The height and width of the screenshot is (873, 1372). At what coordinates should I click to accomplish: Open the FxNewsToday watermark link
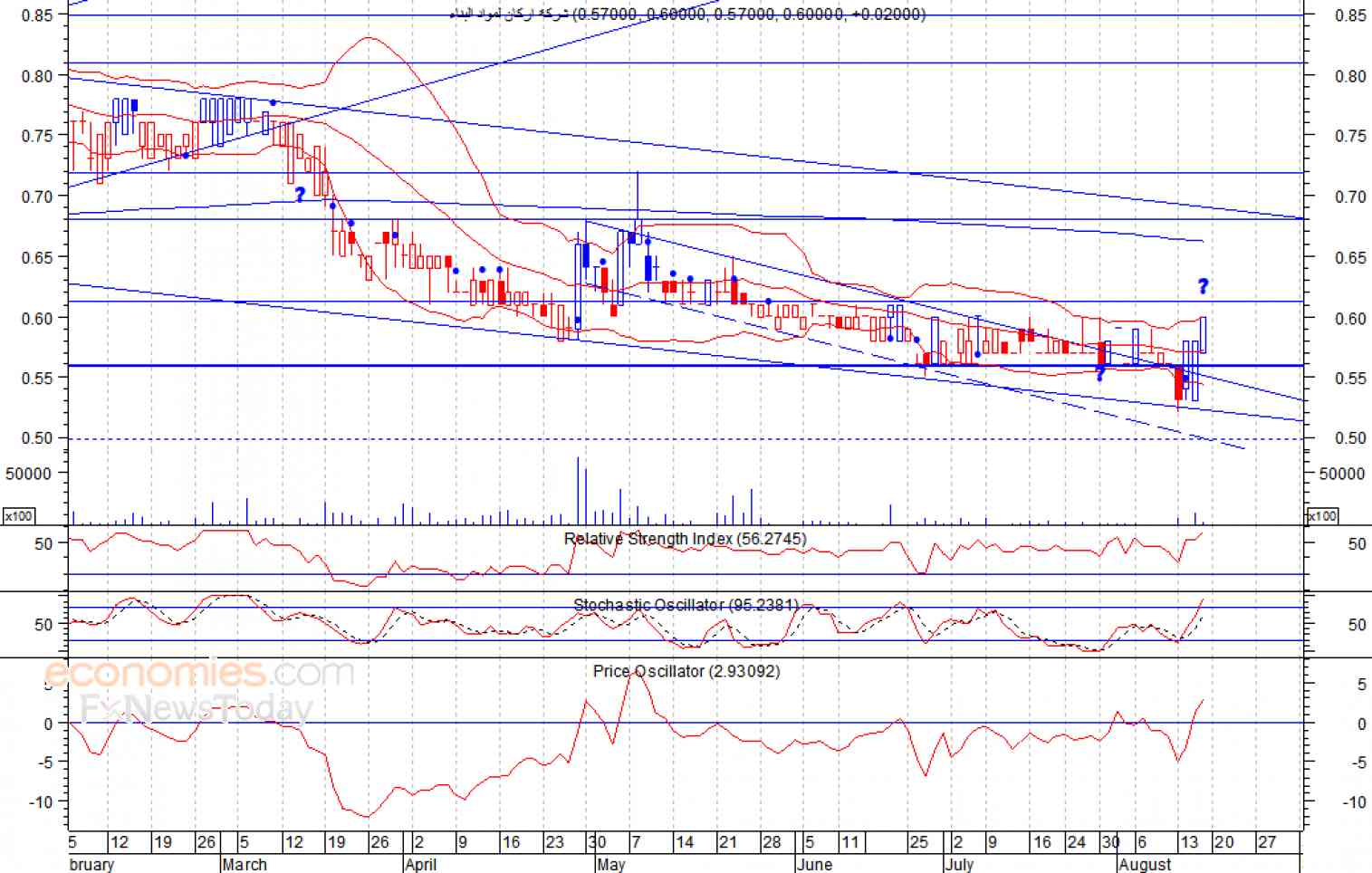197,708
